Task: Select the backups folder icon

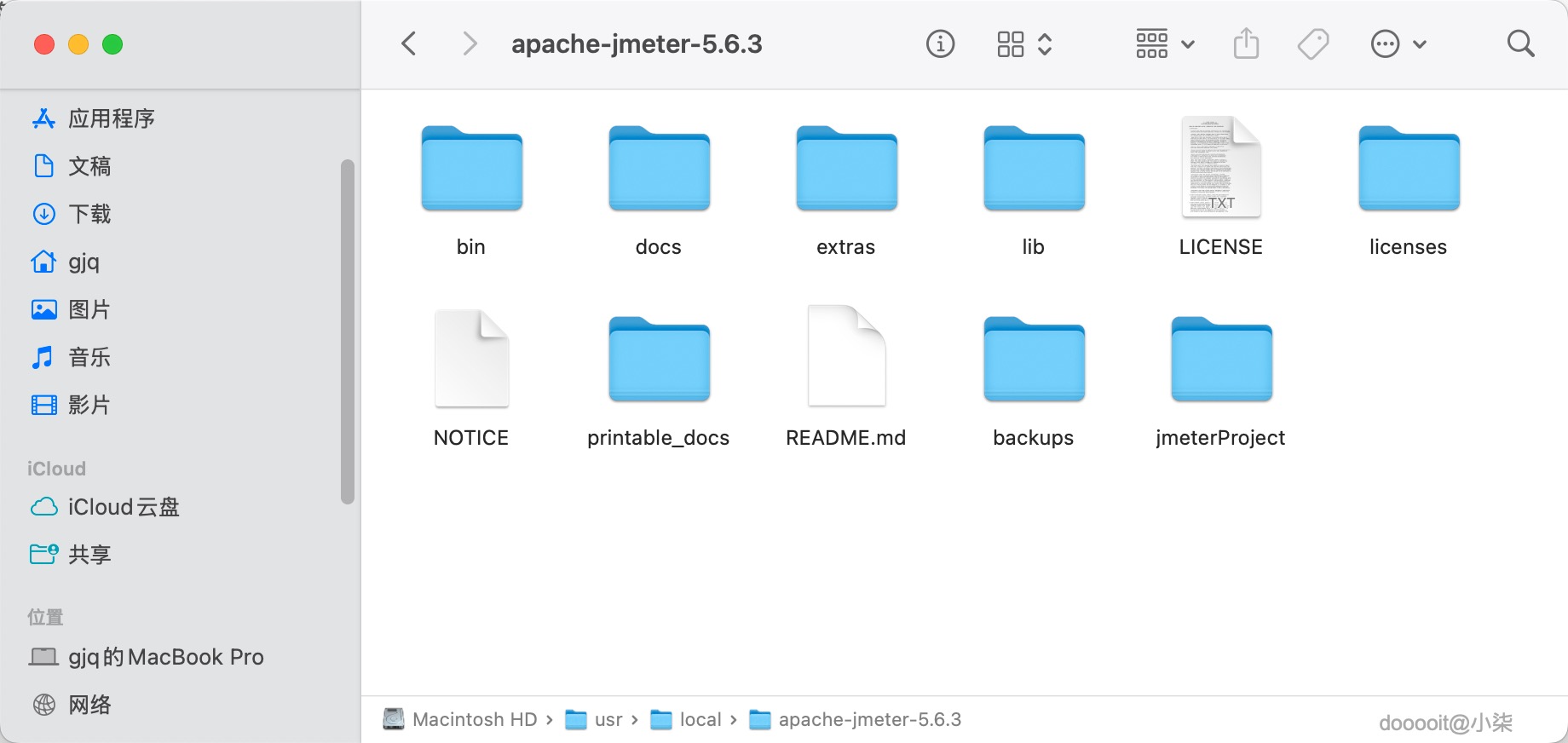Action: coord(1034,359)
